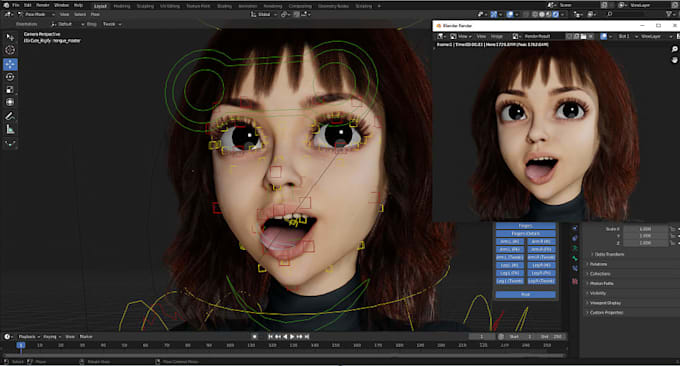Expand the Collections panel
Viewport: 680px width, 366px height.
[599, 274]
